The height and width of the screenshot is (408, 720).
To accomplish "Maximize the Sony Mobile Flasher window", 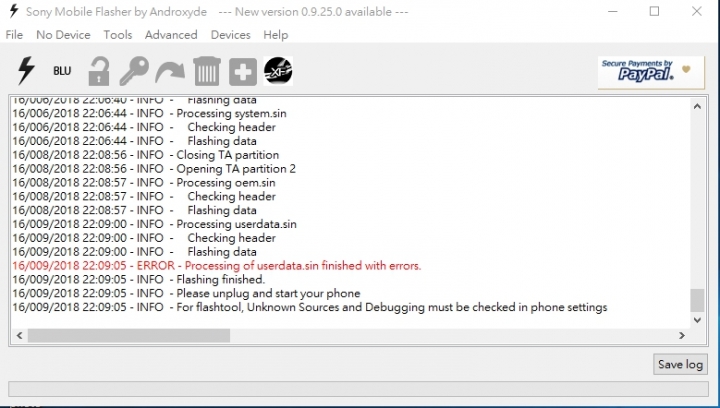I will point(654,11).
